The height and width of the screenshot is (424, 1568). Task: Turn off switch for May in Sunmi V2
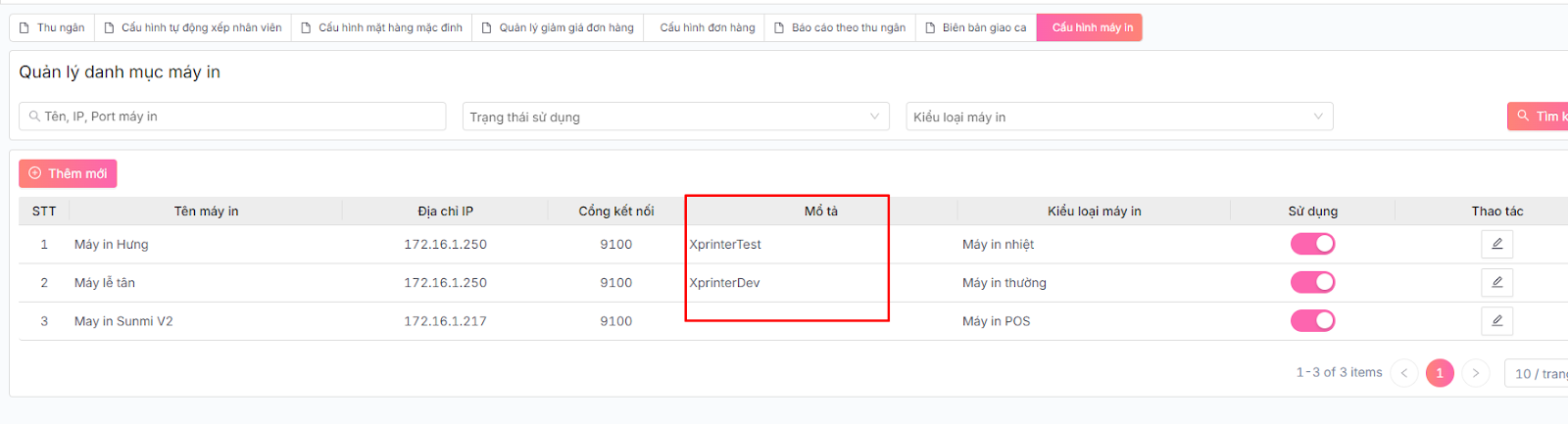(x=1312, y=320)
